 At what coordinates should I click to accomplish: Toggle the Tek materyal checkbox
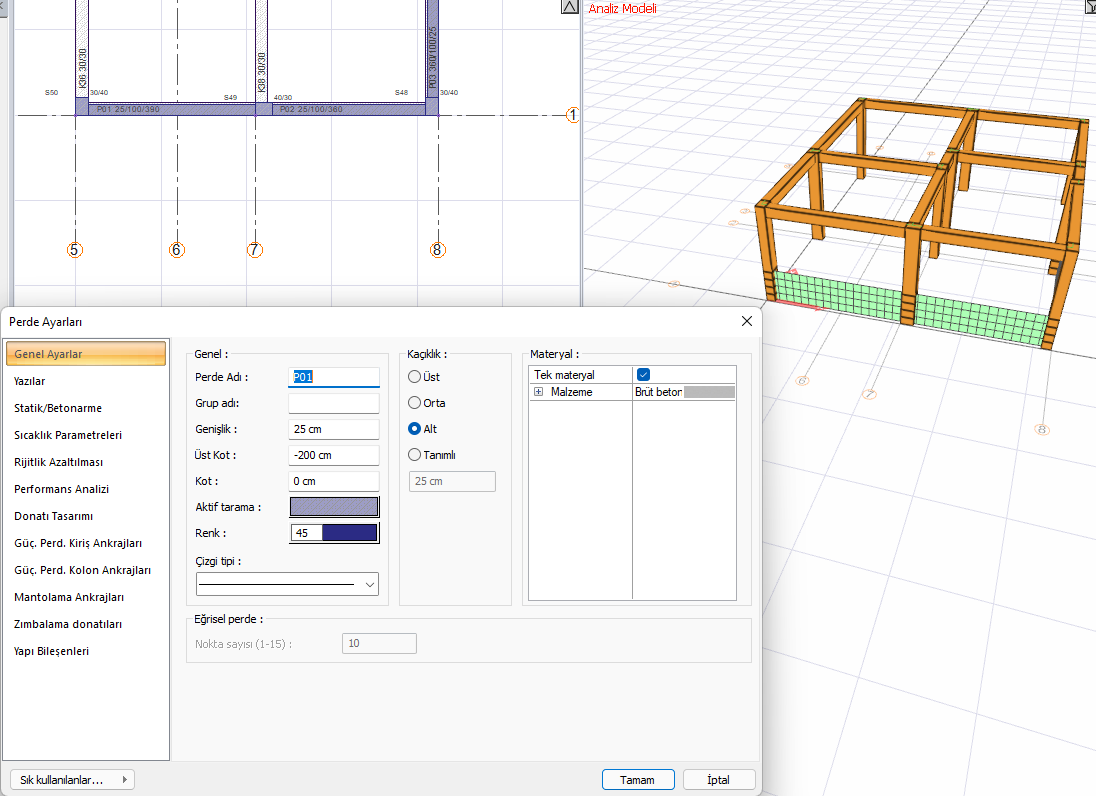tap(644, 375)
